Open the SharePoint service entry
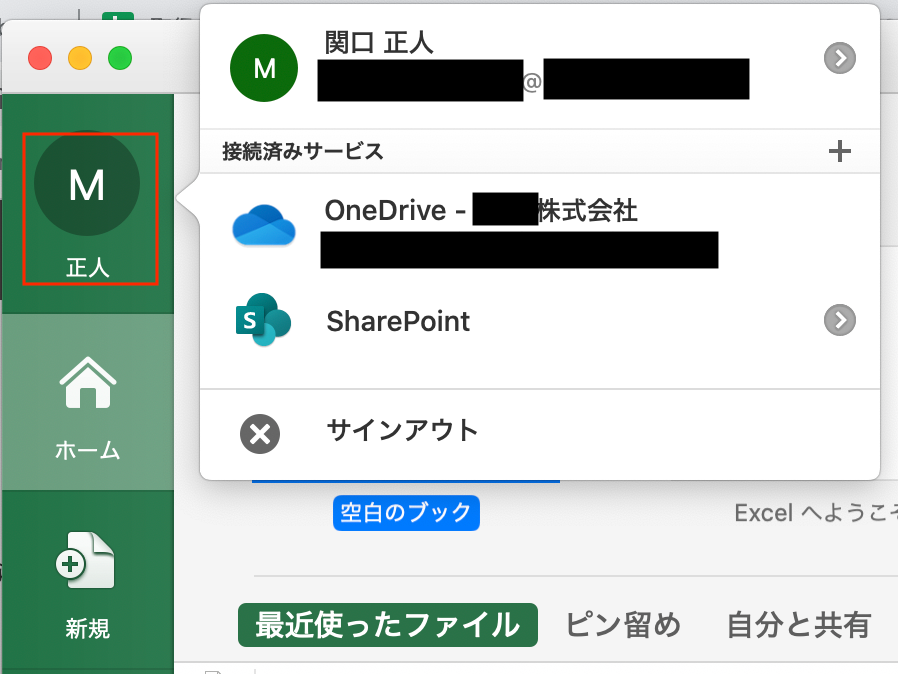The height and width of the screenshot is (674, 898). [x=539, y=320]
